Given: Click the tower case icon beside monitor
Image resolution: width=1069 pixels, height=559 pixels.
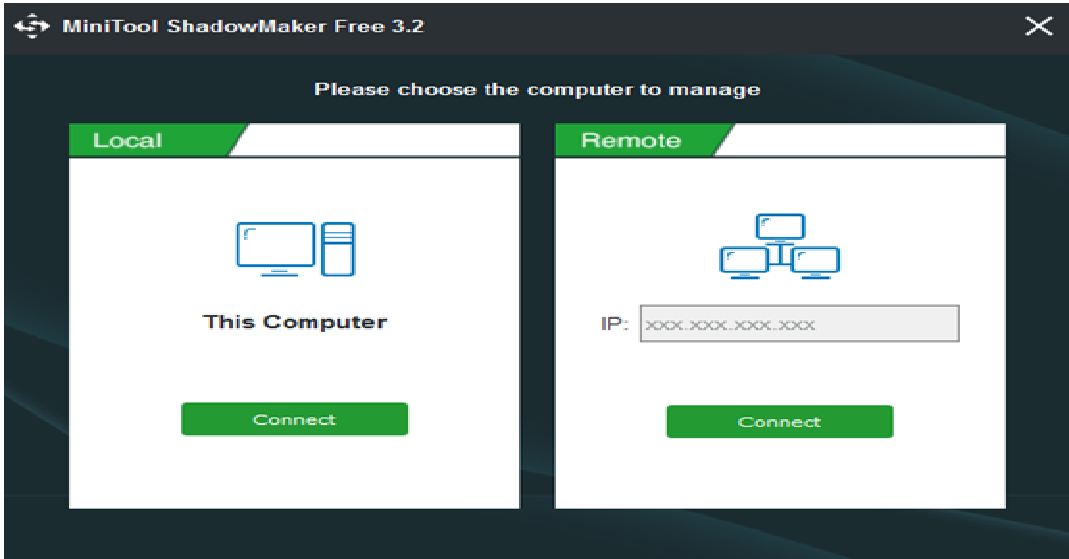Looking at the screenshot, I should coord(337,249).
